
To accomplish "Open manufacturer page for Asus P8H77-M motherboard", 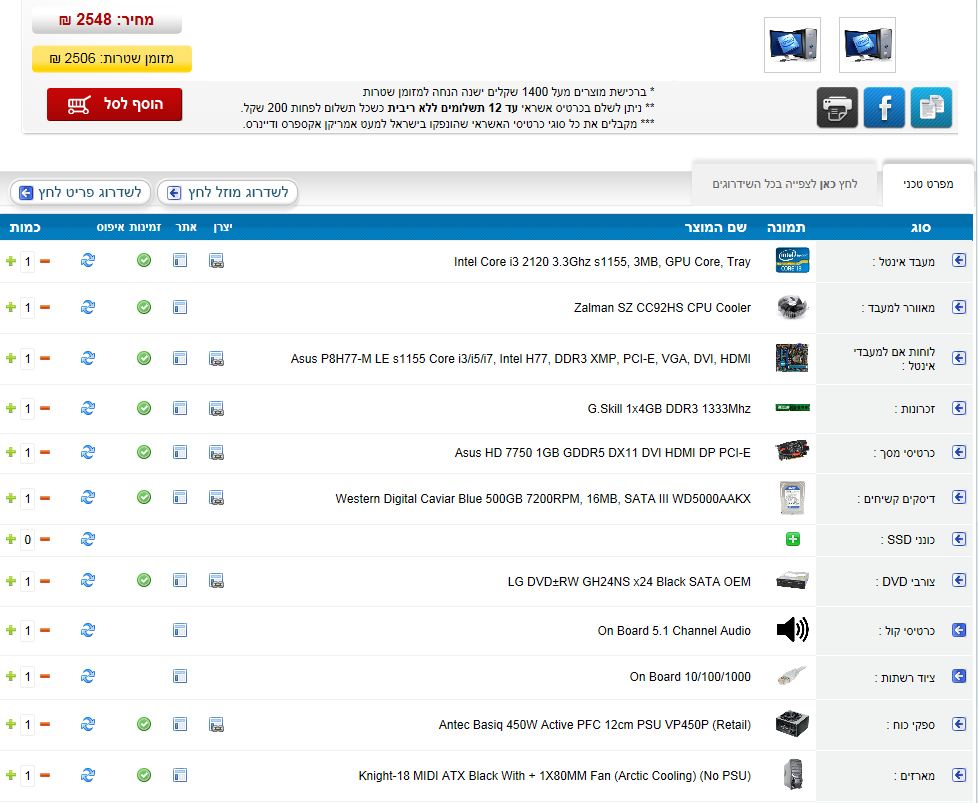I will pos(216,357).
